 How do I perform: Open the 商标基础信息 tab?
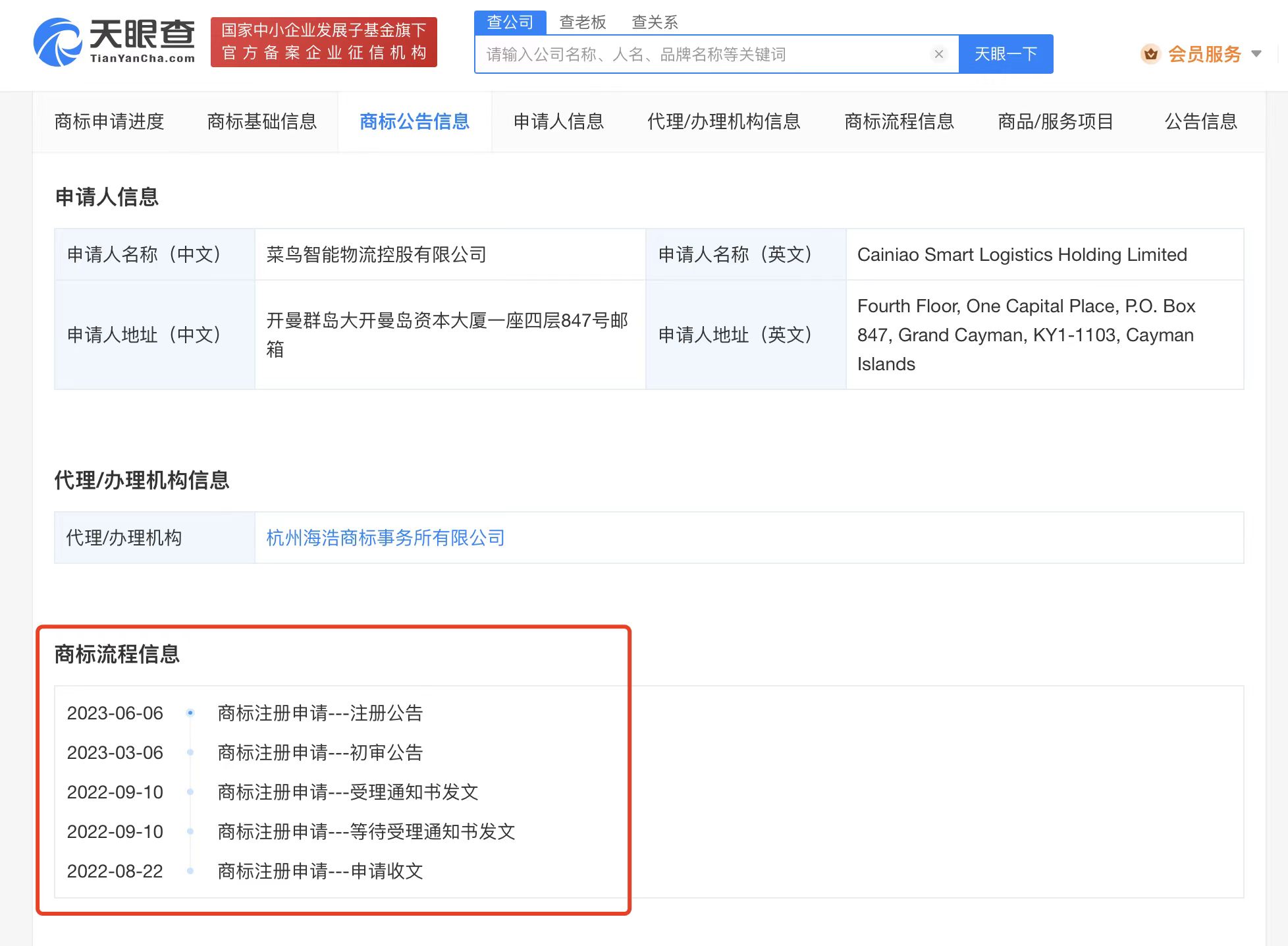(x=262, y=122)
